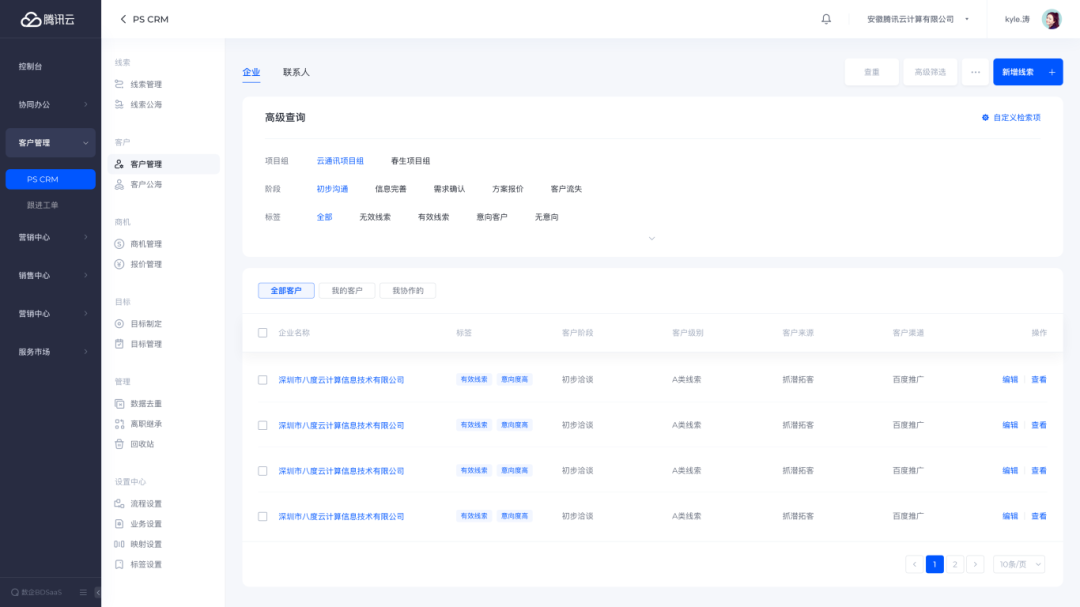Screen dimensions: 1080x607
Task: Go back using the PS CRM arrow
Action: click(123, 19)
